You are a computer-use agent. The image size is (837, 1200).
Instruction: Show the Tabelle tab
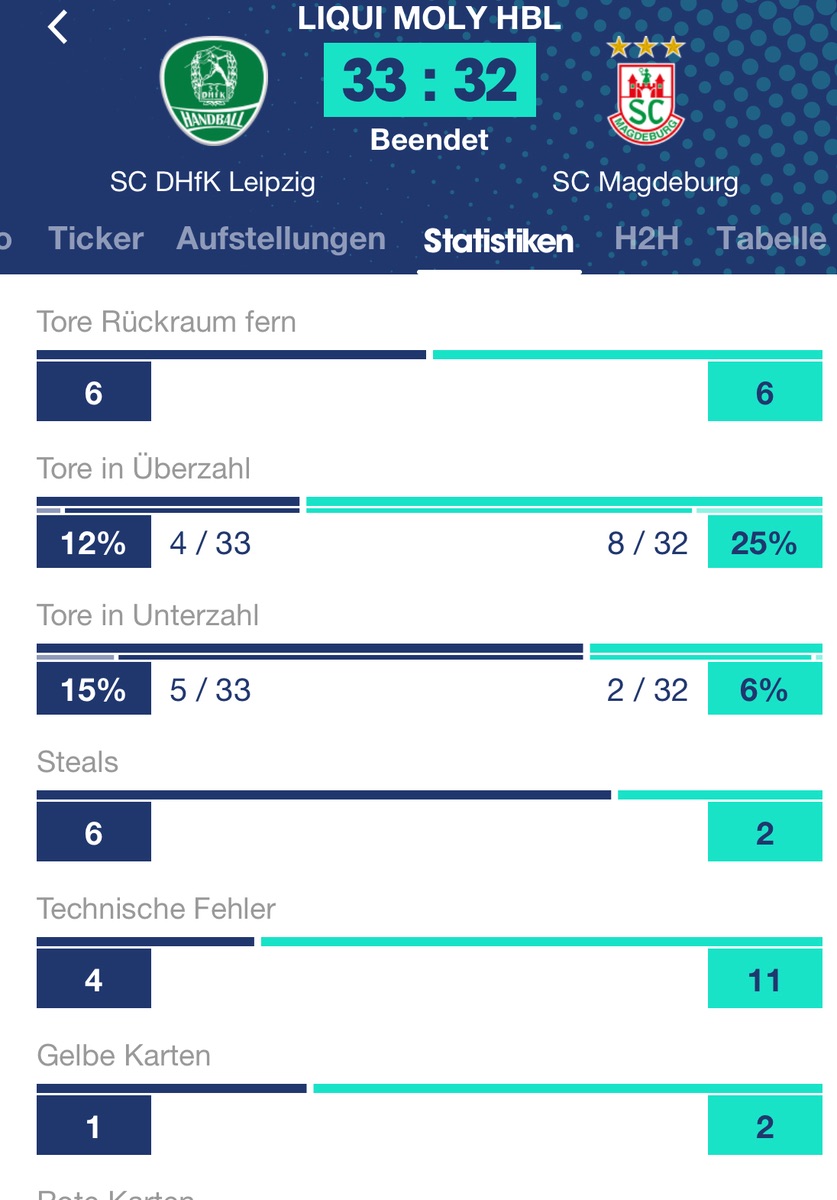pyautogui.click(x=772, y=239)
